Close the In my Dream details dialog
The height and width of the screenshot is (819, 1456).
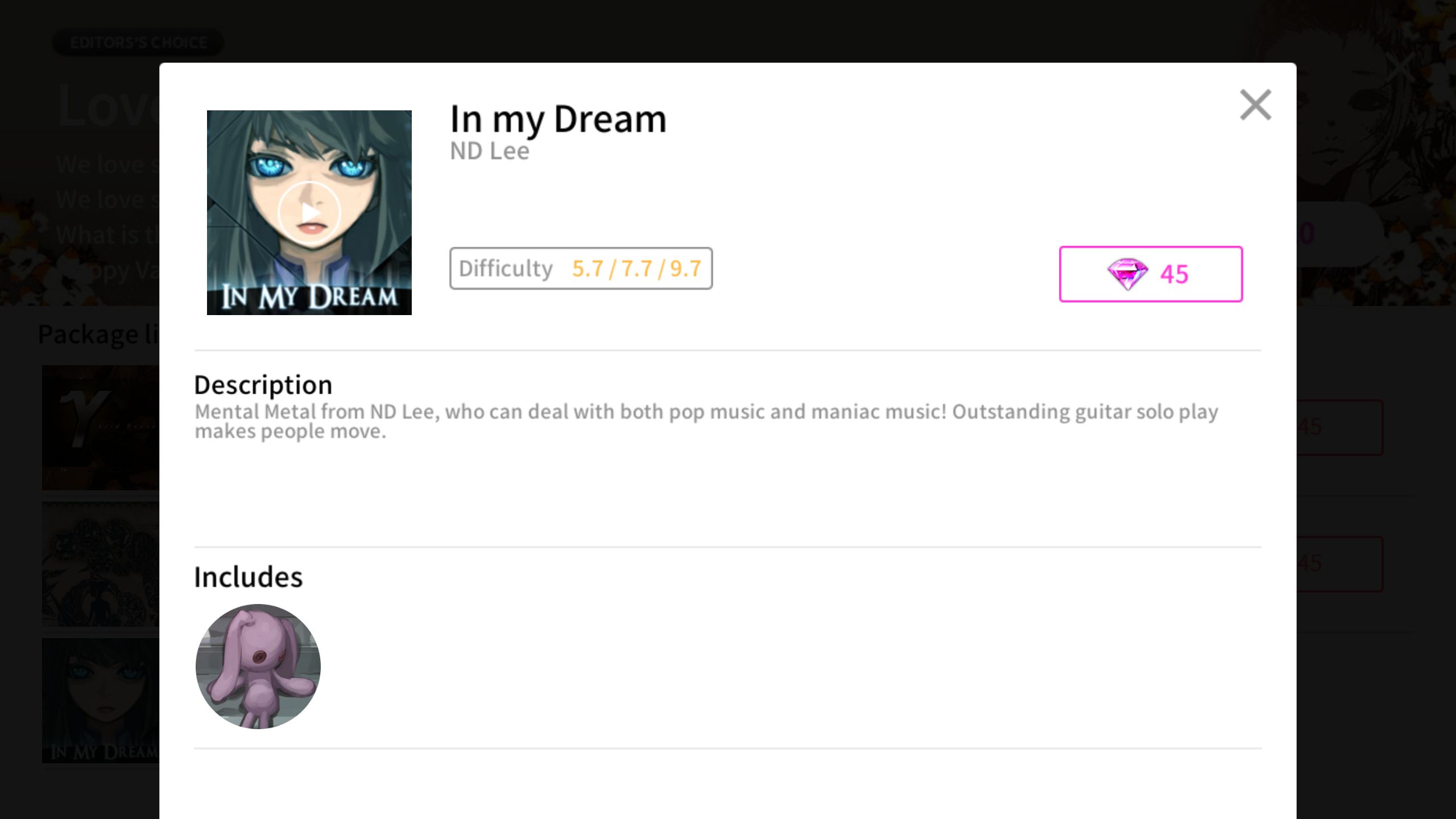(x=1255, y=105)
